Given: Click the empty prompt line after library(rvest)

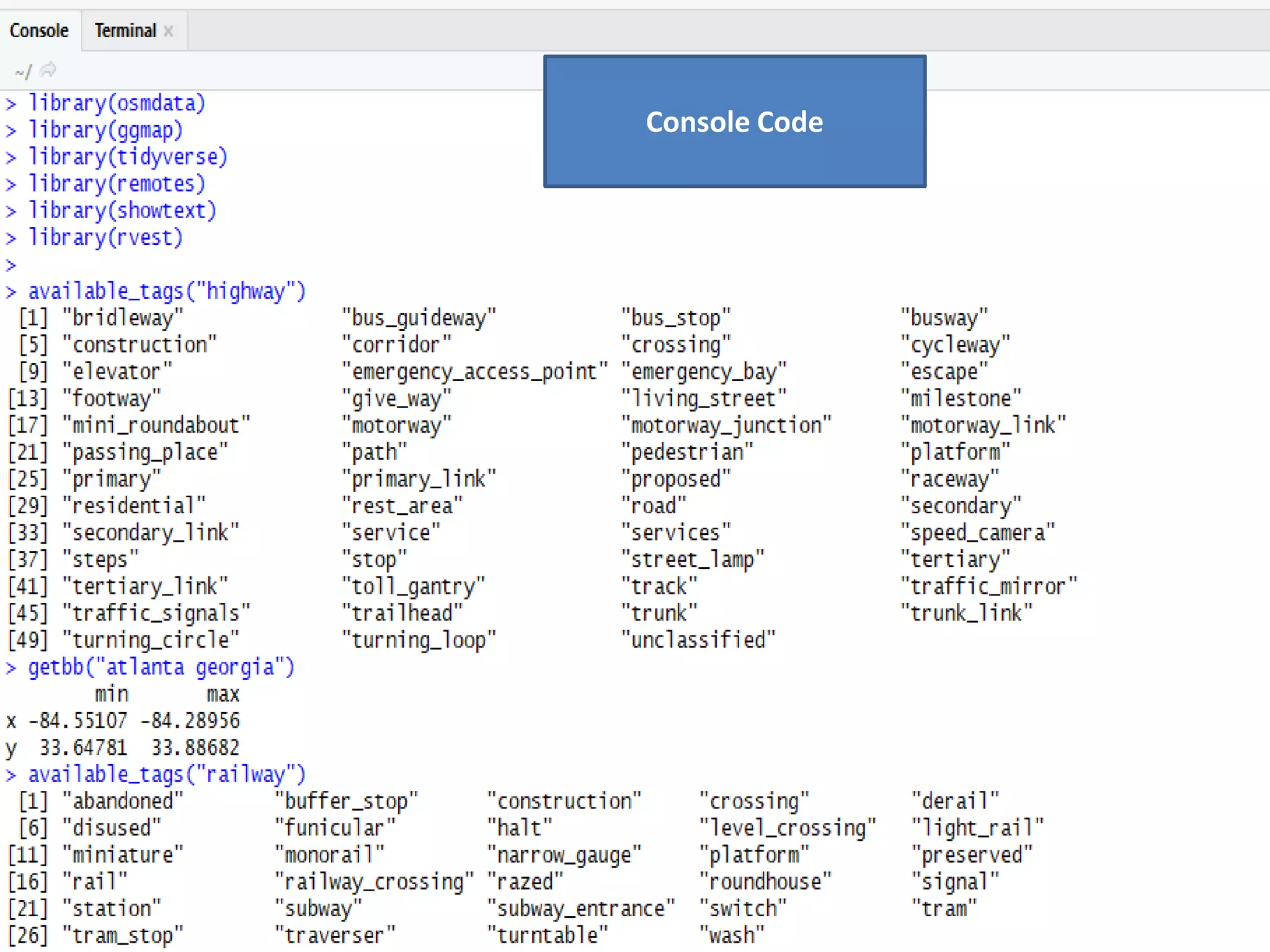Looking at the screenshot, I should click(11, 265).
